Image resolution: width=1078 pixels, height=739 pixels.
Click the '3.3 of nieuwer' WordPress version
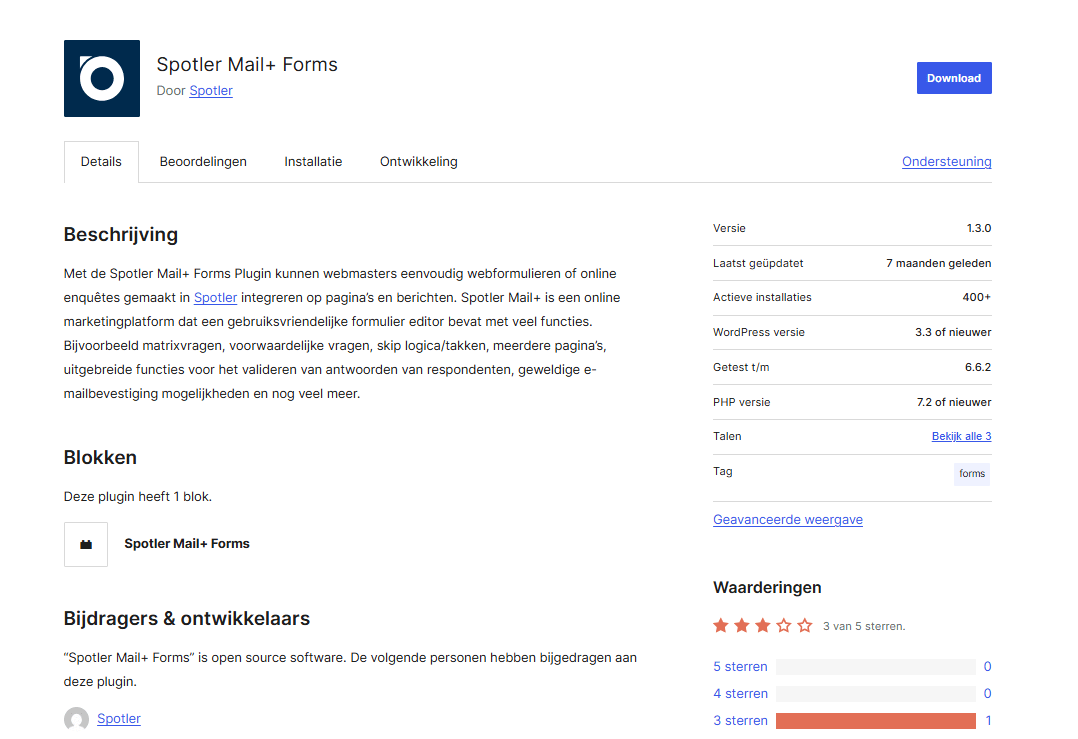click(953, 333)
